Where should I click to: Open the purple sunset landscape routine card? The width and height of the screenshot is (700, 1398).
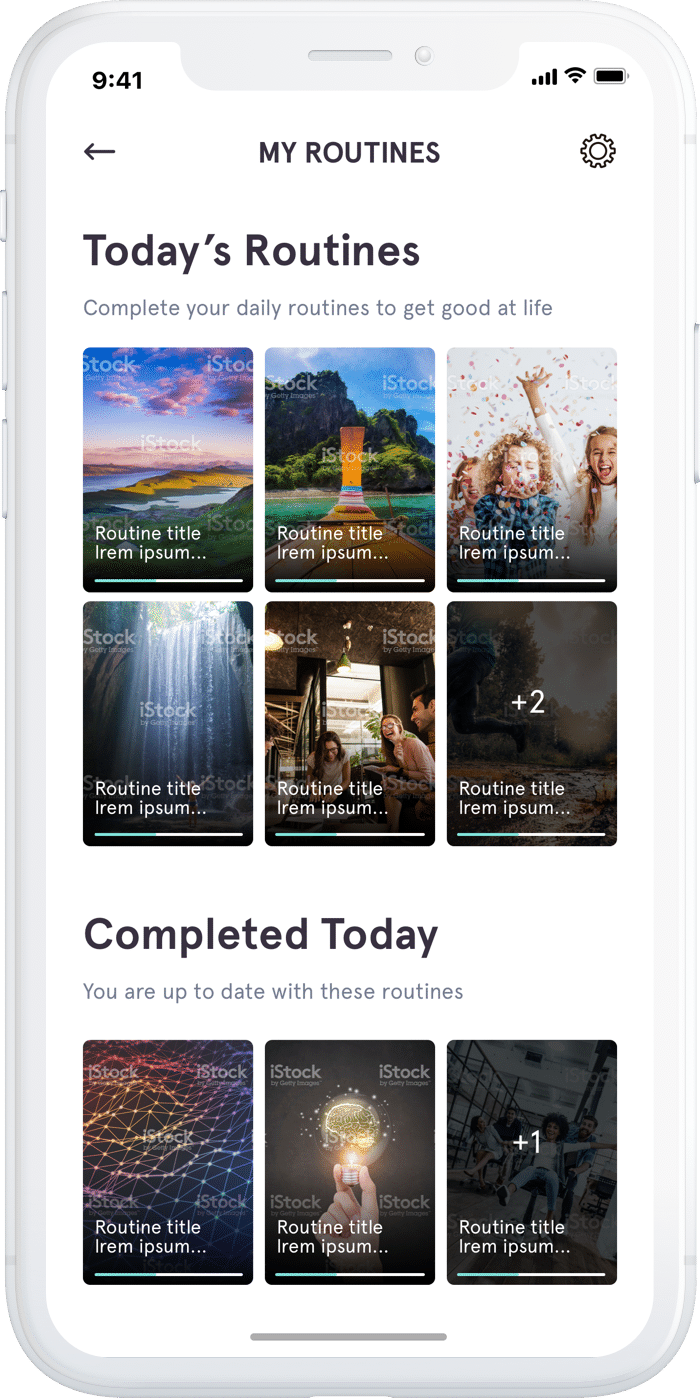(168, 470)
